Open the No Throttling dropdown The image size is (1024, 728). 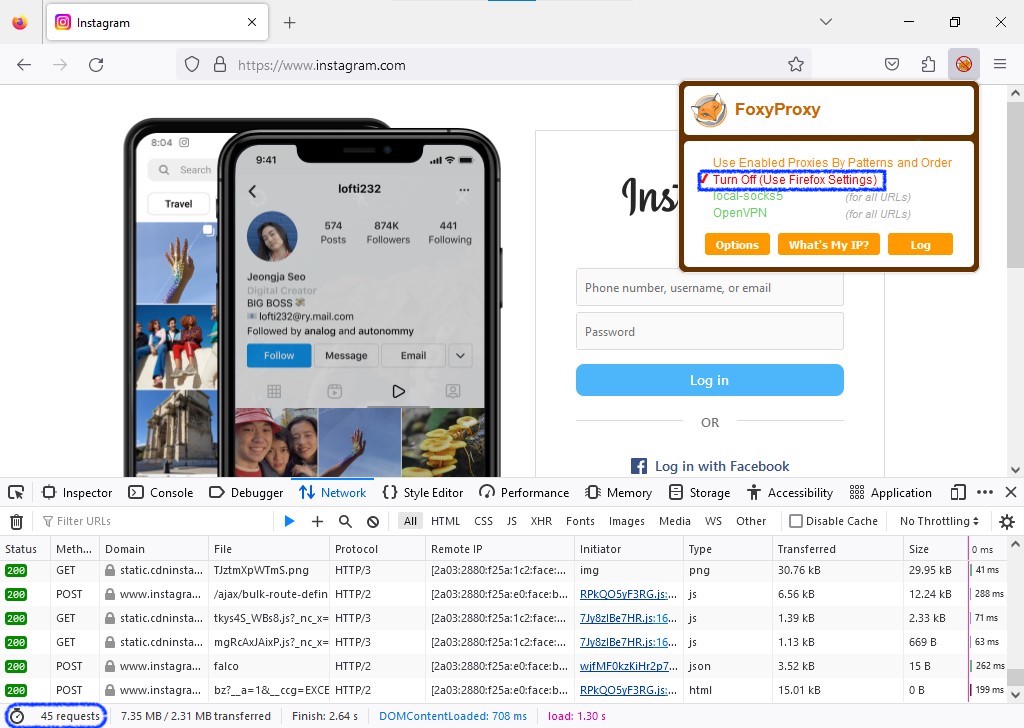point(939,521)
